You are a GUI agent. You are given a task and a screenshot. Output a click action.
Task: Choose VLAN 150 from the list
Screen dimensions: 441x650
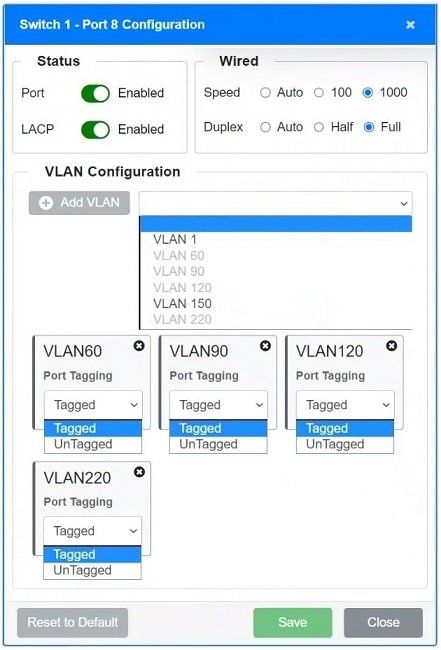(x=182, y=303)
